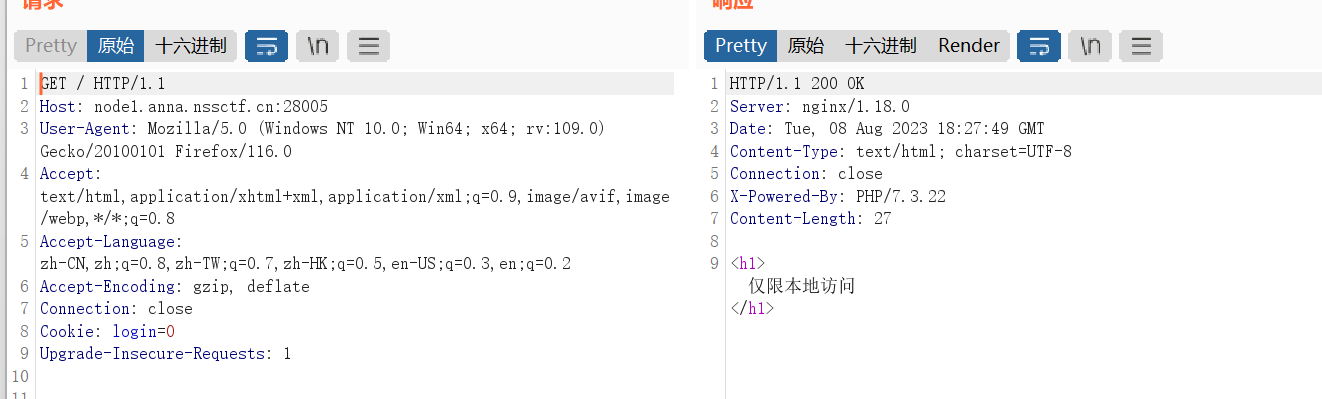Switch to 原始 tab in response panel
Screen dimensions: 1322x399
pos(805,45)
